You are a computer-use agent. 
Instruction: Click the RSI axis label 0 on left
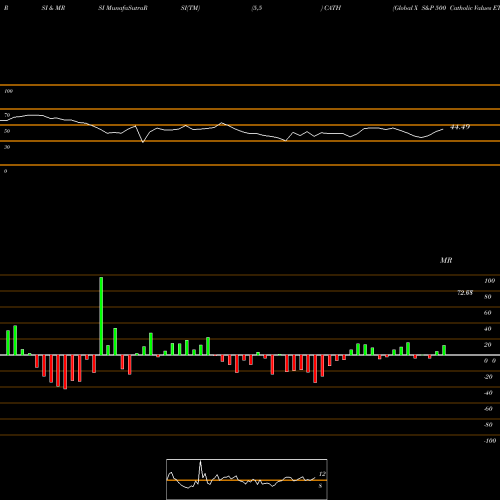5,171
